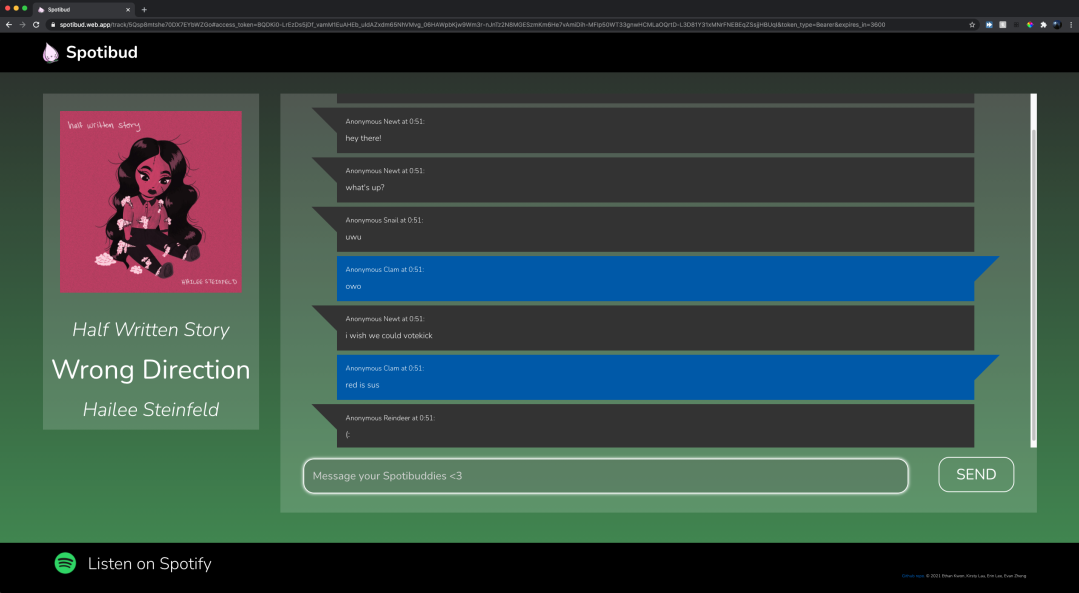Click the song title Wrong Direction
Image resolution: width=1079 pixels, height=593 pixels.
(x=151, y=369)
